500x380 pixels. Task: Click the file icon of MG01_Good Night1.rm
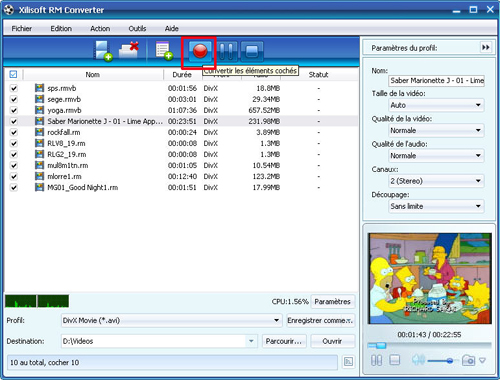pos(39,187)
